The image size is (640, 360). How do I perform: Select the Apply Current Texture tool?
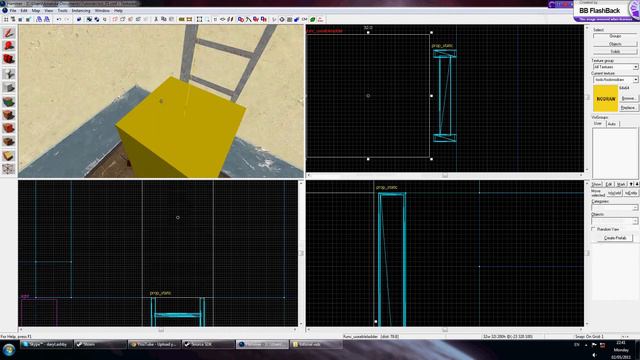tap(9, 115)
